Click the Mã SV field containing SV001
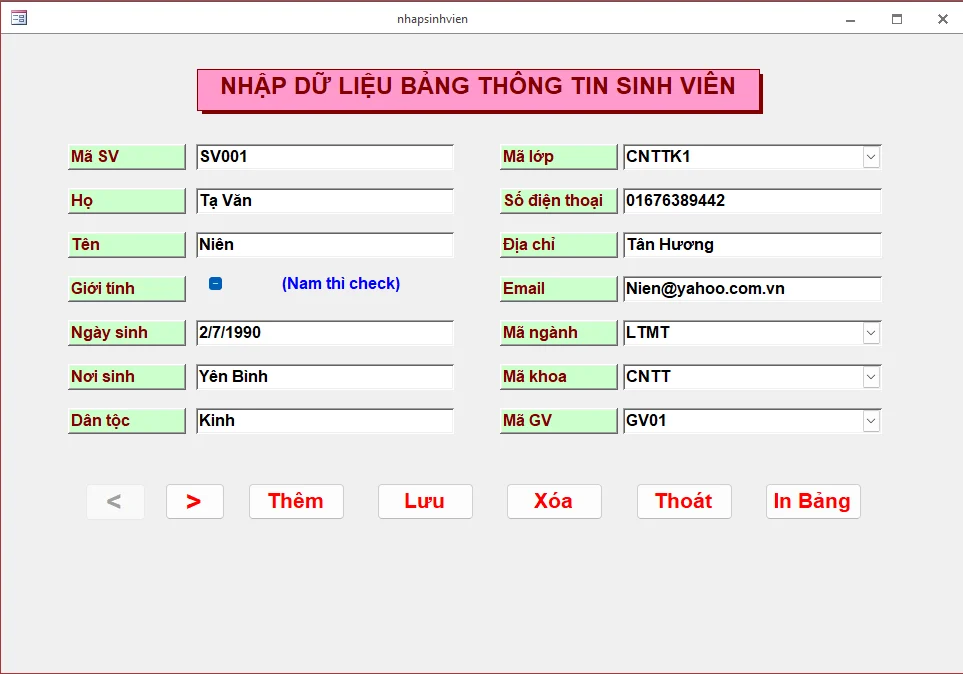This screenshot has width=963, height=674. [x=324, y=157]
